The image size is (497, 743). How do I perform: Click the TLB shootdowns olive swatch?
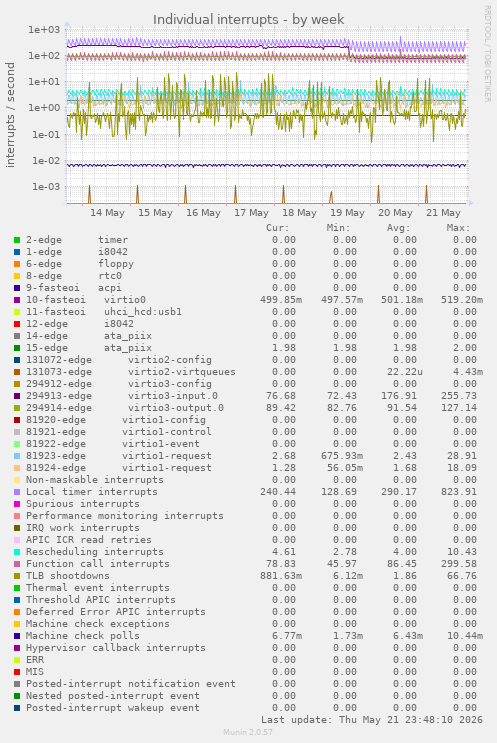pyautogui.click(x=17, y=576)
